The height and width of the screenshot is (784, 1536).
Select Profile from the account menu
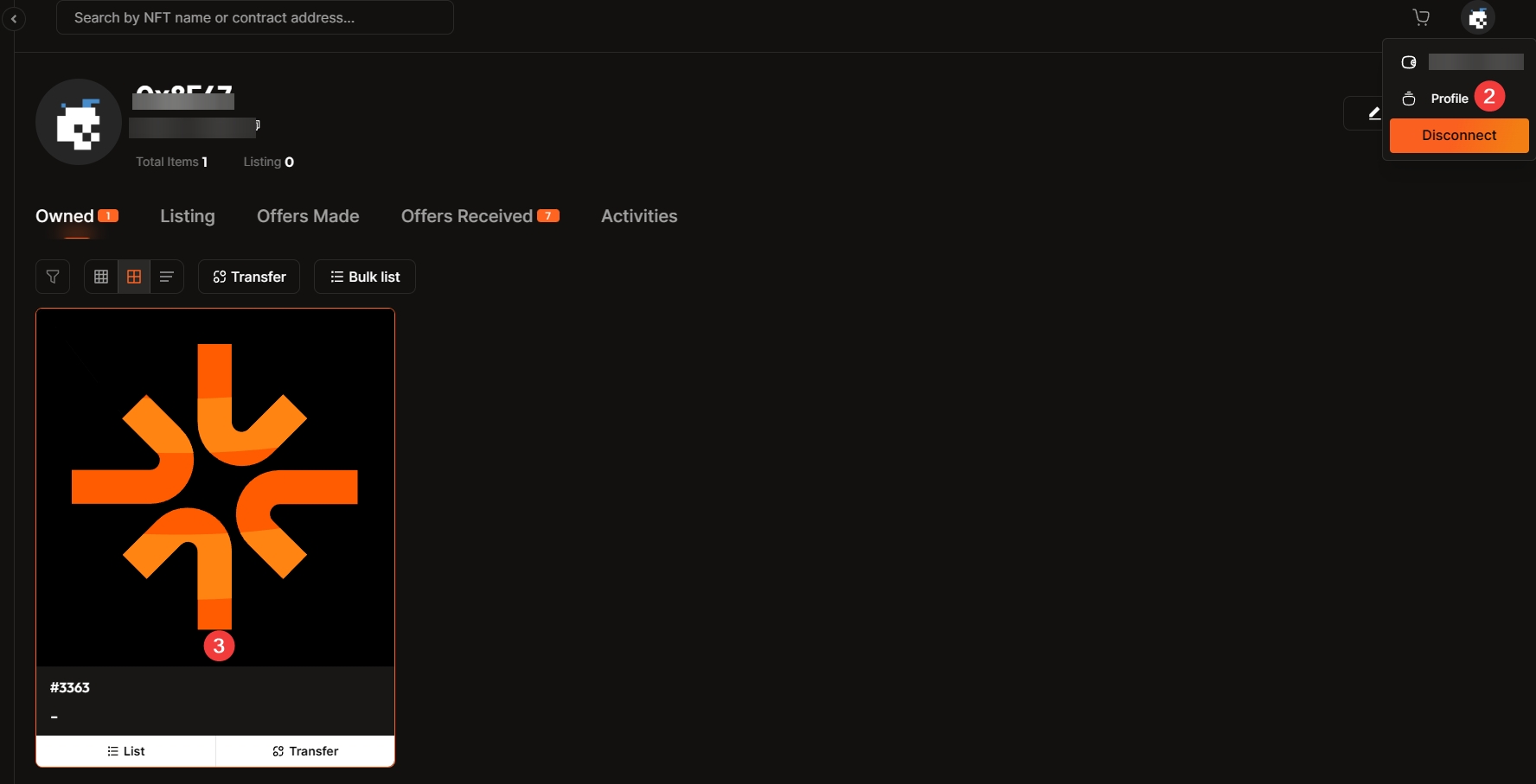(x=1449, y=99)
